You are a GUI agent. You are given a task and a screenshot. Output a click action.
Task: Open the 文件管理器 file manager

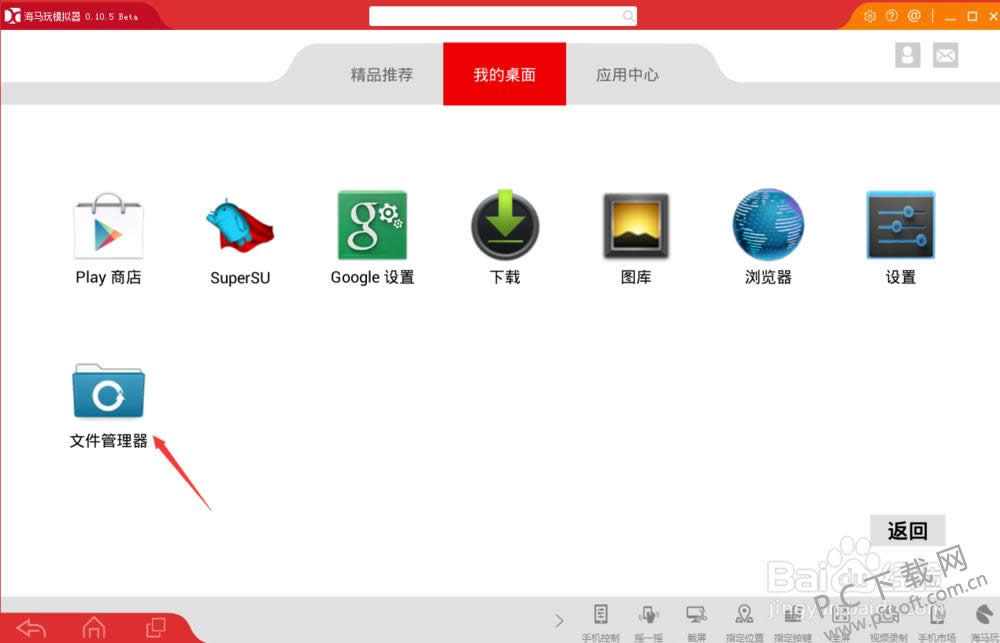(x=108, y=395)
